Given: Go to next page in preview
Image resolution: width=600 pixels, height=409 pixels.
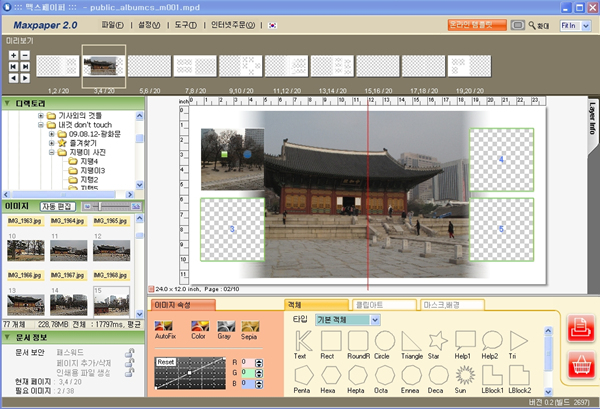Looking at the screenshot, I should (25, 78).
